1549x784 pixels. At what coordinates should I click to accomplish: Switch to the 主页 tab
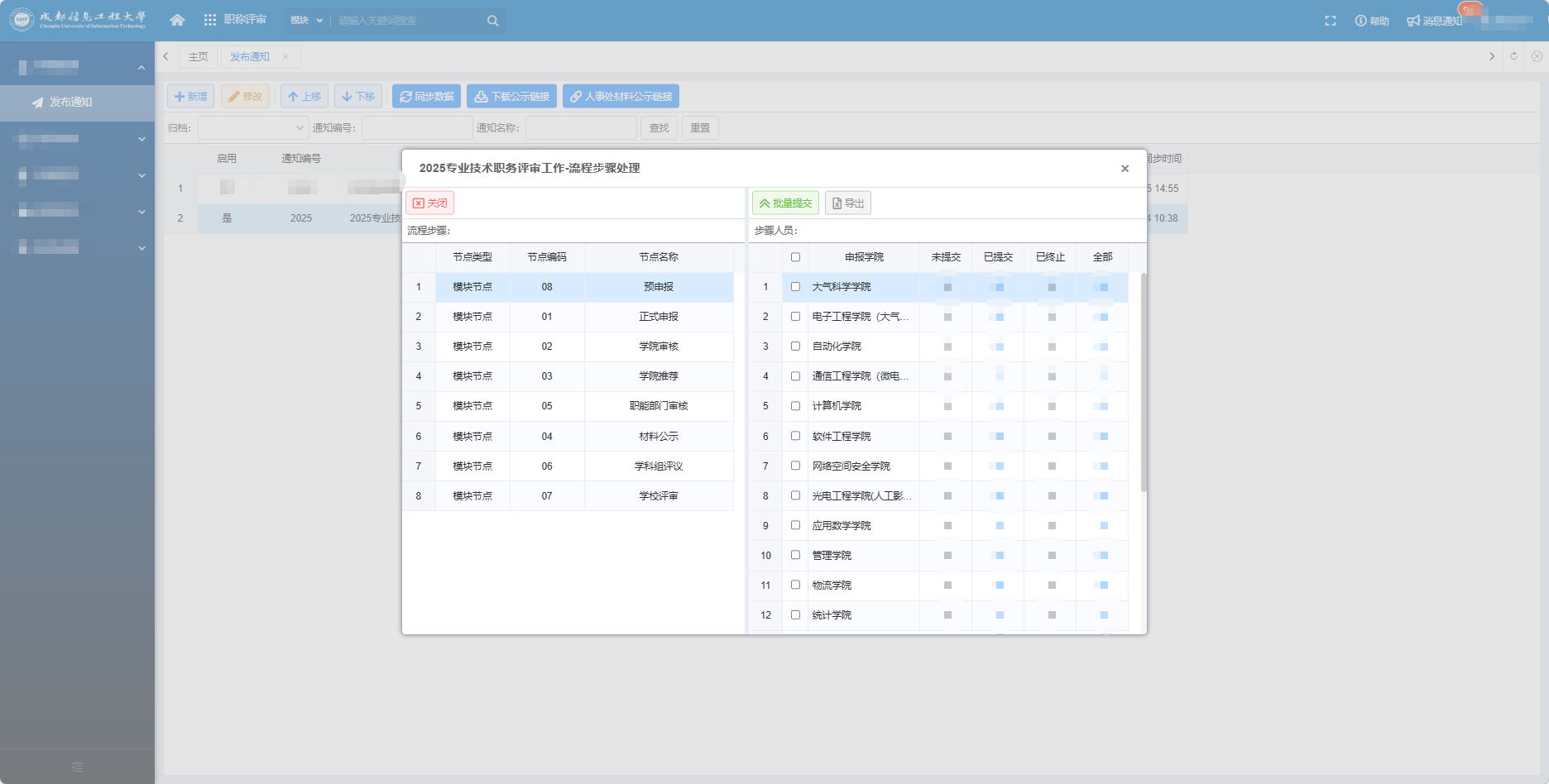(x=198, y=56)
